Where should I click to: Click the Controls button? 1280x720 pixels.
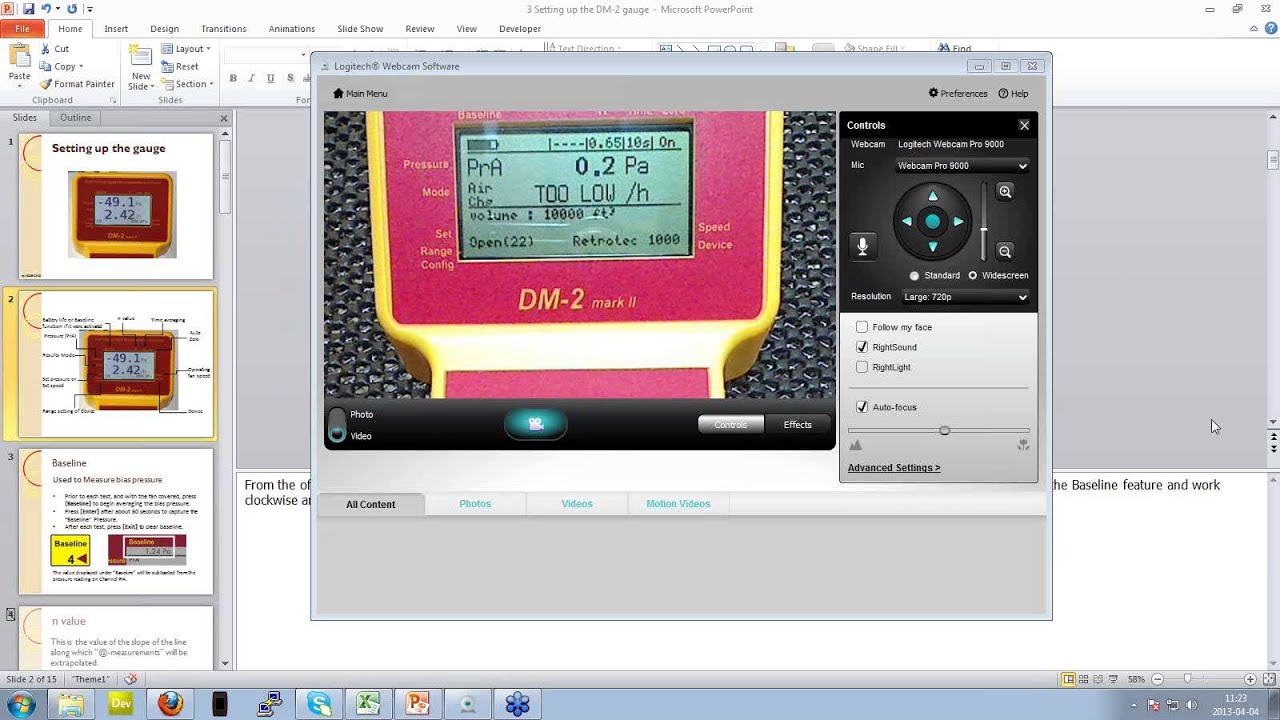coord(730,424)
